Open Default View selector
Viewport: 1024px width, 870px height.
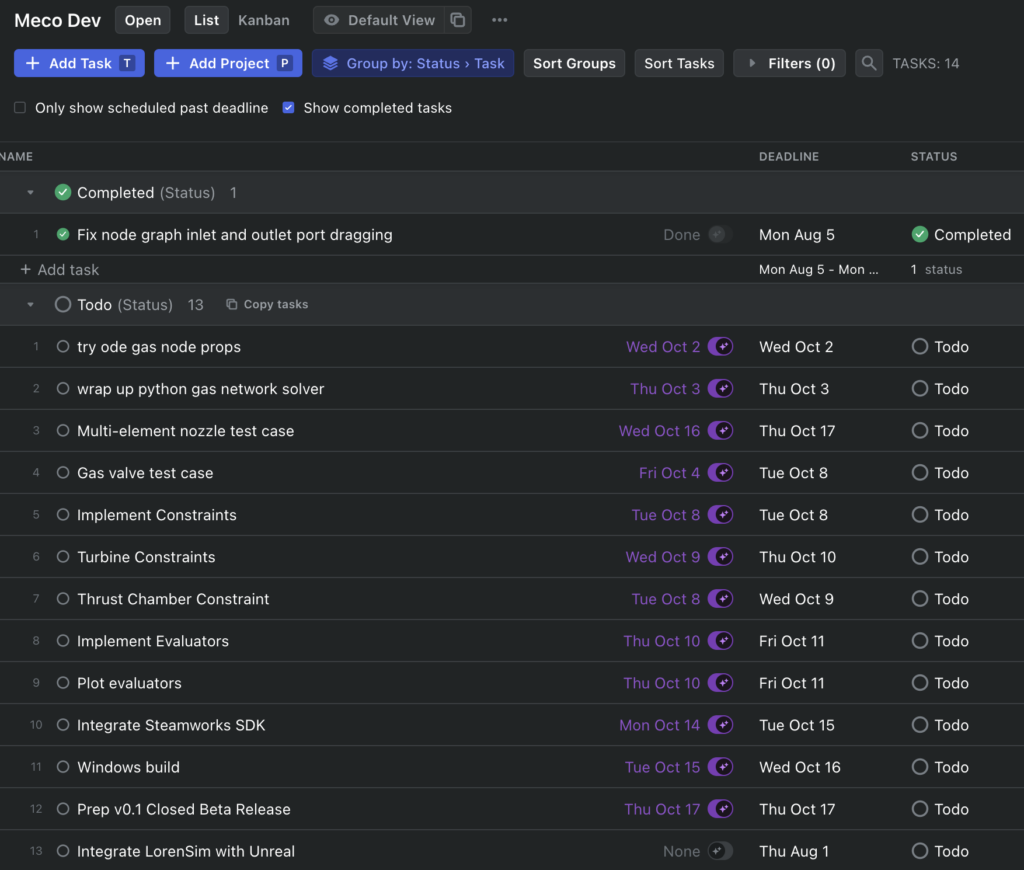point(379,20)
